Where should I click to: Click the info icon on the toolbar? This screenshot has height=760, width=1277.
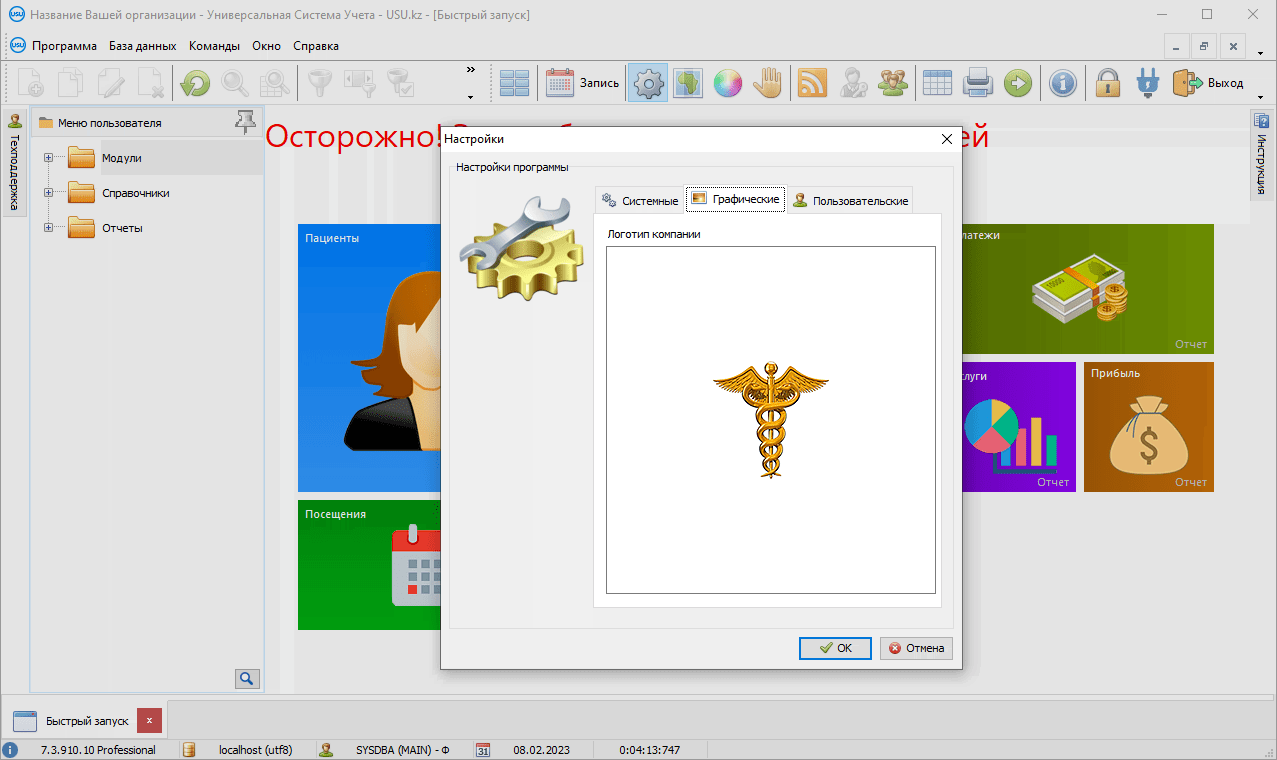coord(1062,82)
